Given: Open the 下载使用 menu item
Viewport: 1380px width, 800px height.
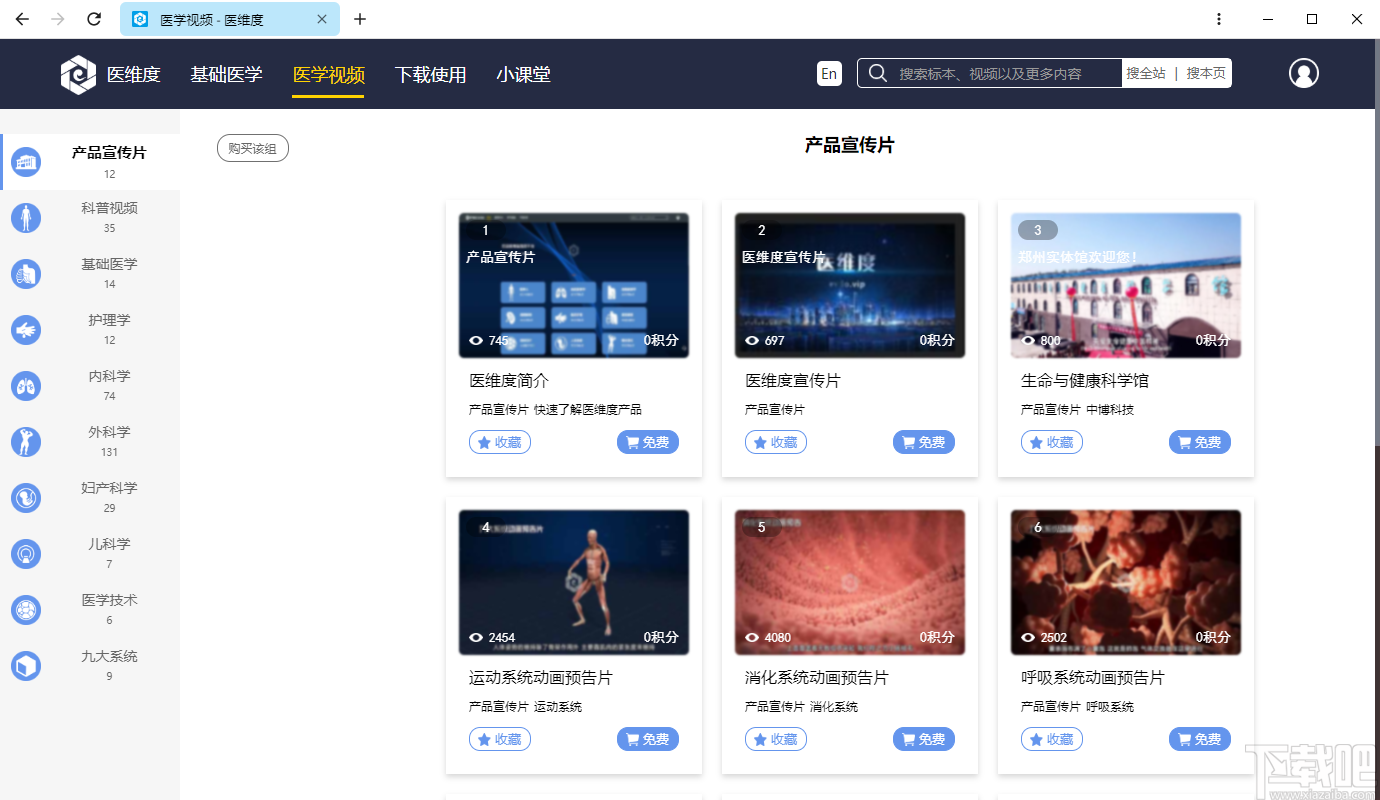Looking at the screenshot, I should point(431,73).
